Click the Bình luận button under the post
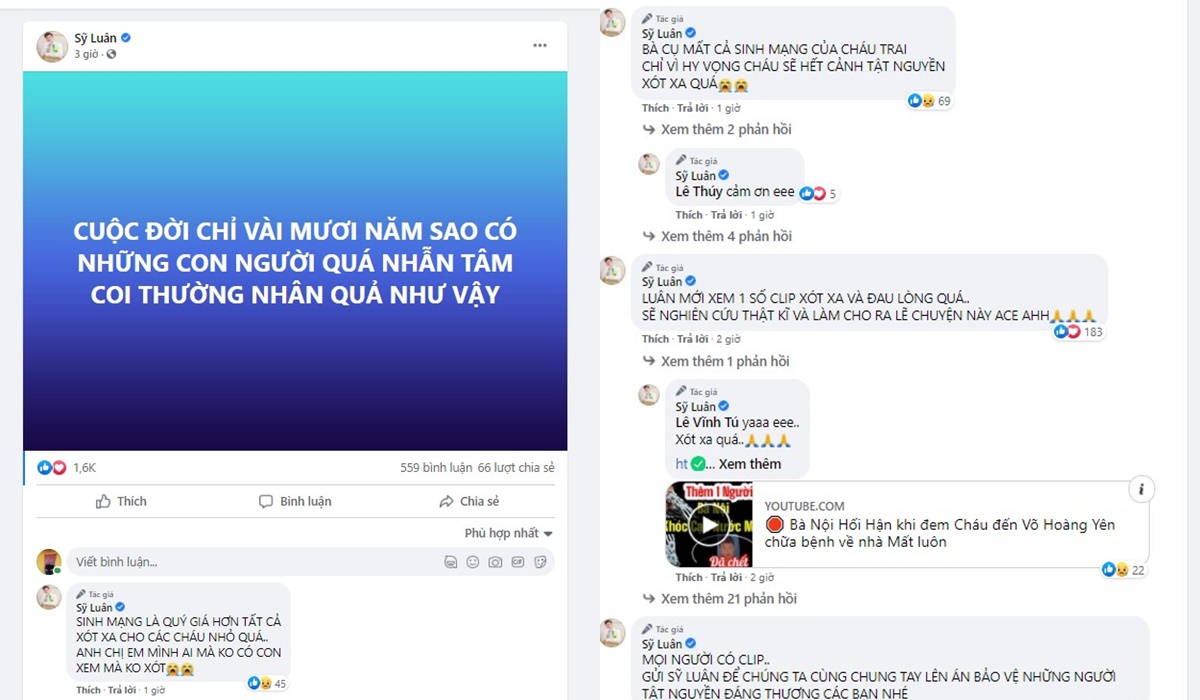Viewport: 1200px width, 700px height. (295, 502)
